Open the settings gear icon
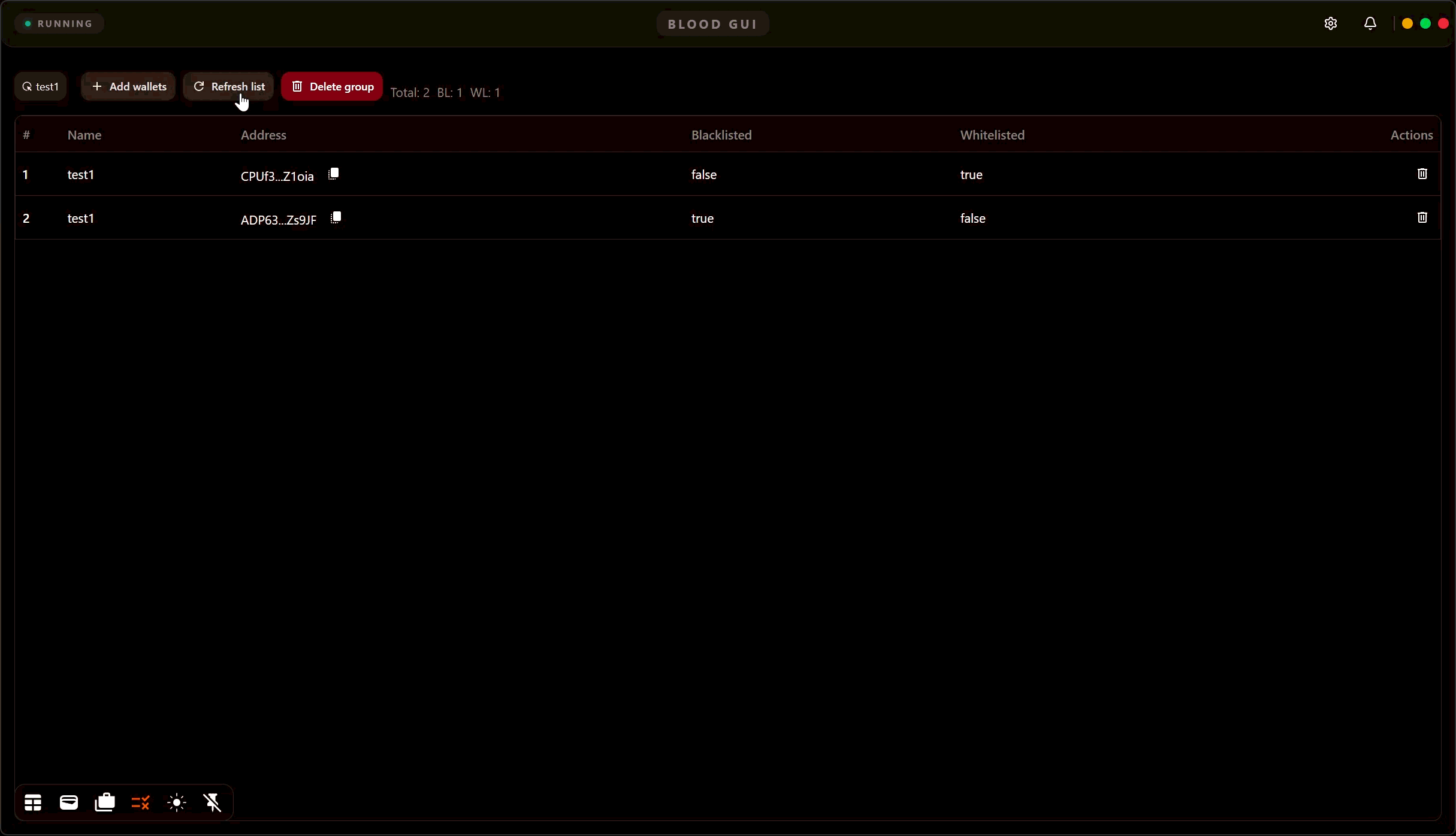1456x836 pixels. pos(1331,23)
